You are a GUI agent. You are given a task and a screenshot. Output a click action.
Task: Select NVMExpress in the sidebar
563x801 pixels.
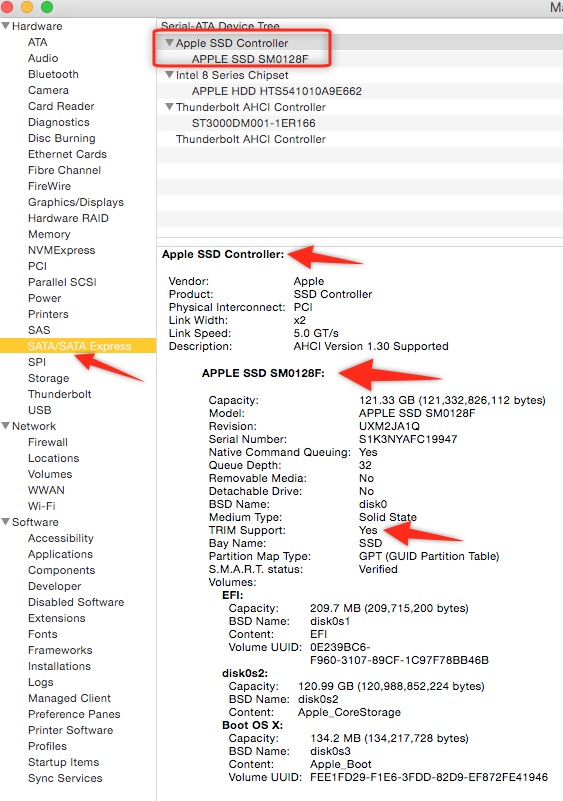pyautogui.click(x=61, y=250)
